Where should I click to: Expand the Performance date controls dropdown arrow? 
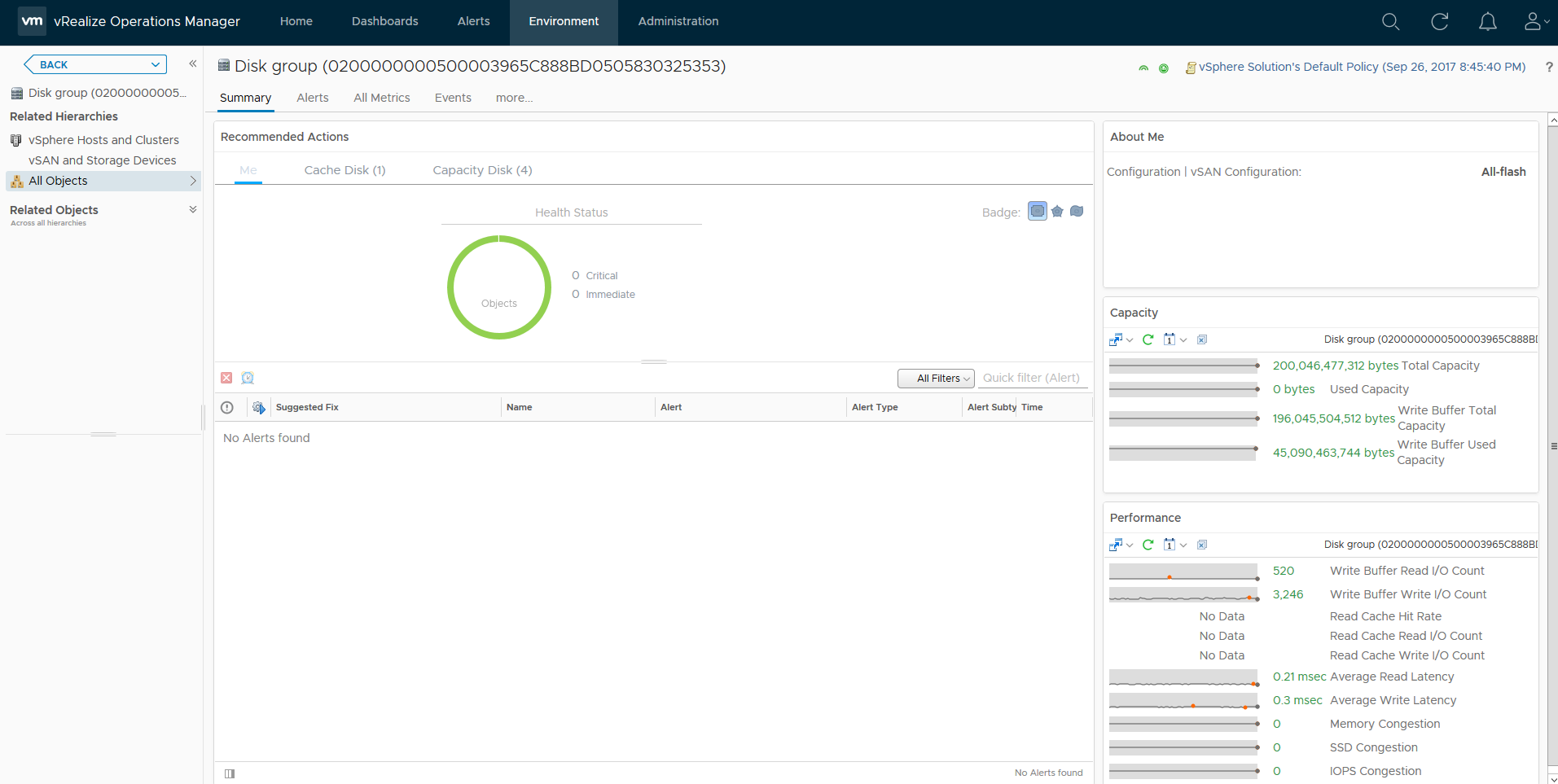(x=1183, y=545)
